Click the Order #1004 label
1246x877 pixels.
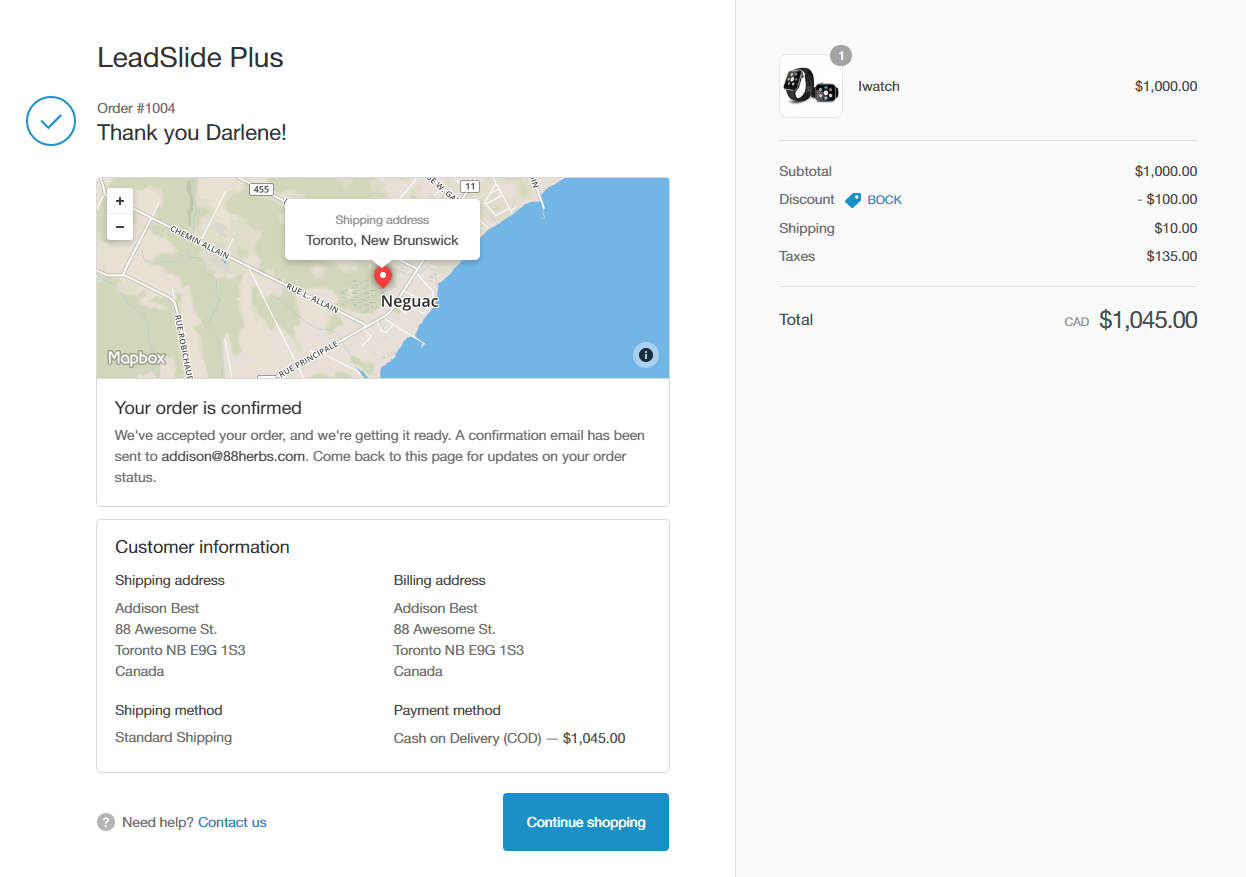[136, 108]
